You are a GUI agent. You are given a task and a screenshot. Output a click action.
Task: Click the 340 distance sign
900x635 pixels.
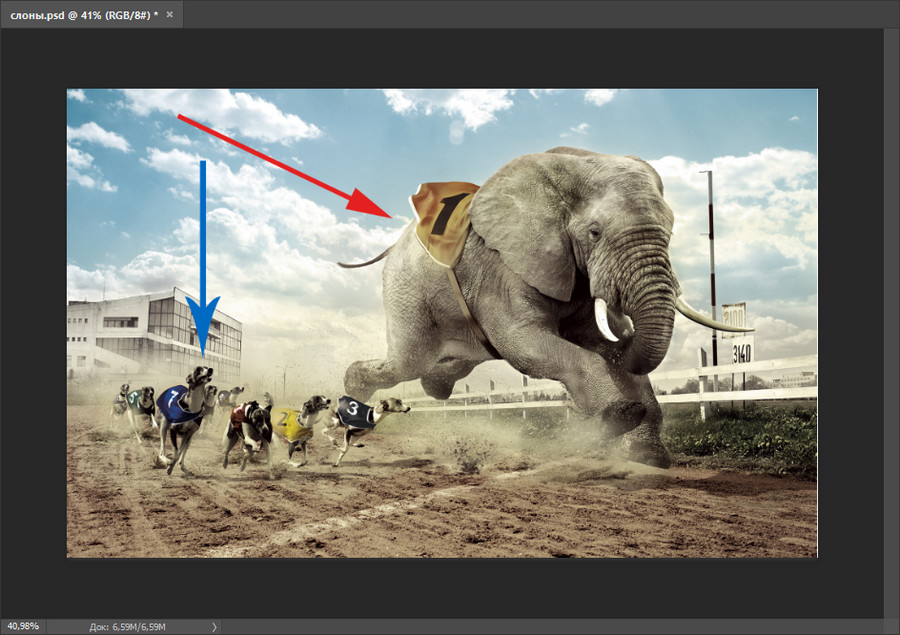(x=741, y=352)
